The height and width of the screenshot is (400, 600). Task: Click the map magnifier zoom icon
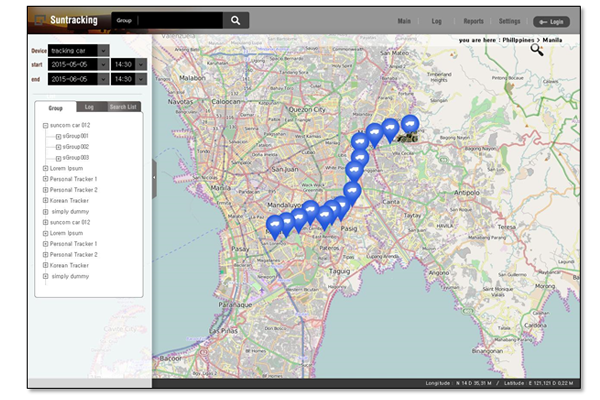(x=536, y=49)
